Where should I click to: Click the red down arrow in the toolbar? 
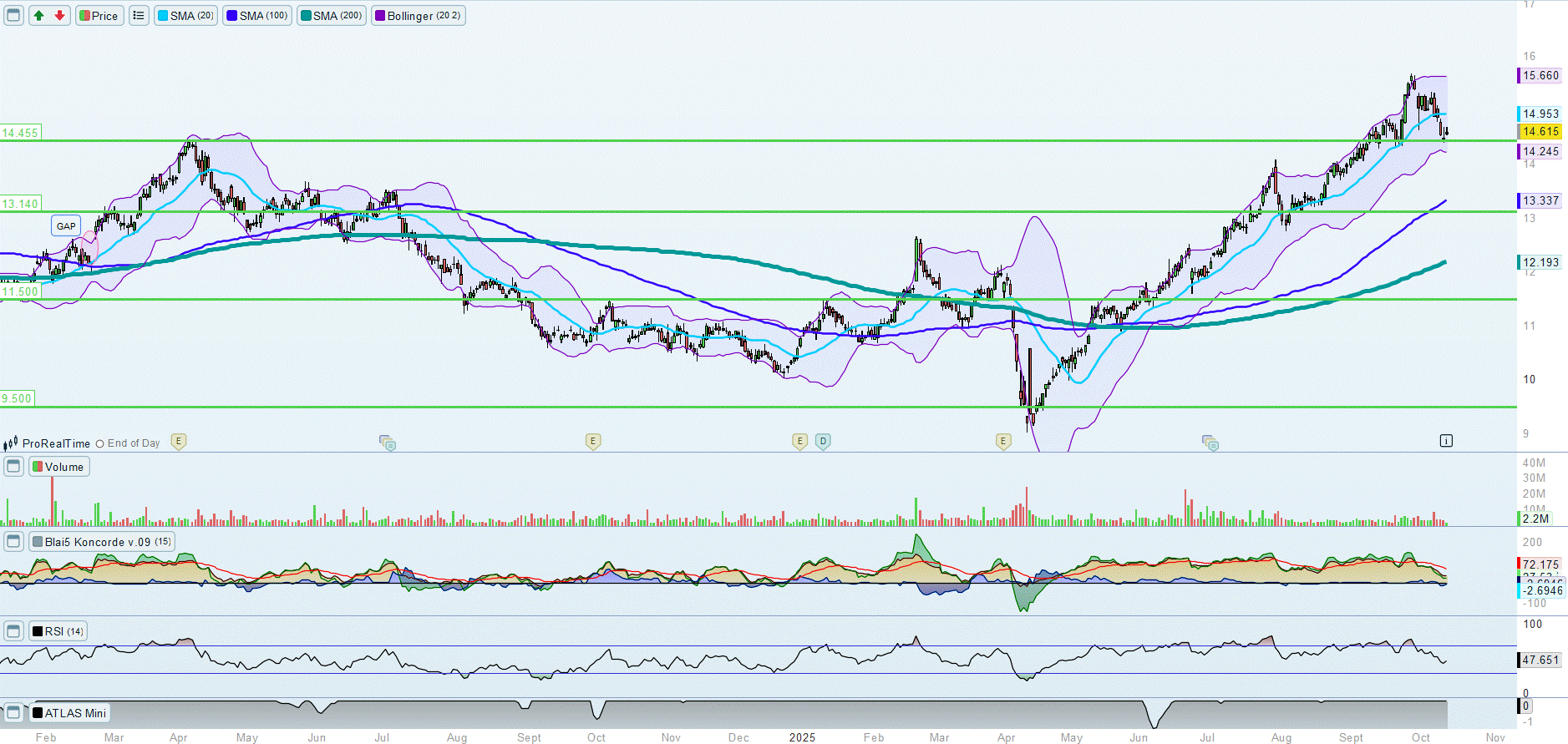(59, 16)
